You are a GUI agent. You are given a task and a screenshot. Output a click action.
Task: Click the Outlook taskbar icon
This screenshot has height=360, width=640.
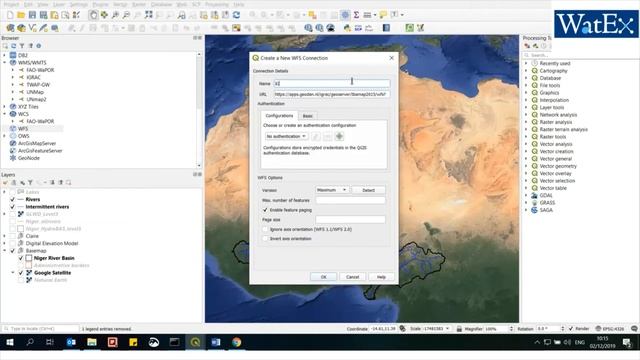pos(71,342)
